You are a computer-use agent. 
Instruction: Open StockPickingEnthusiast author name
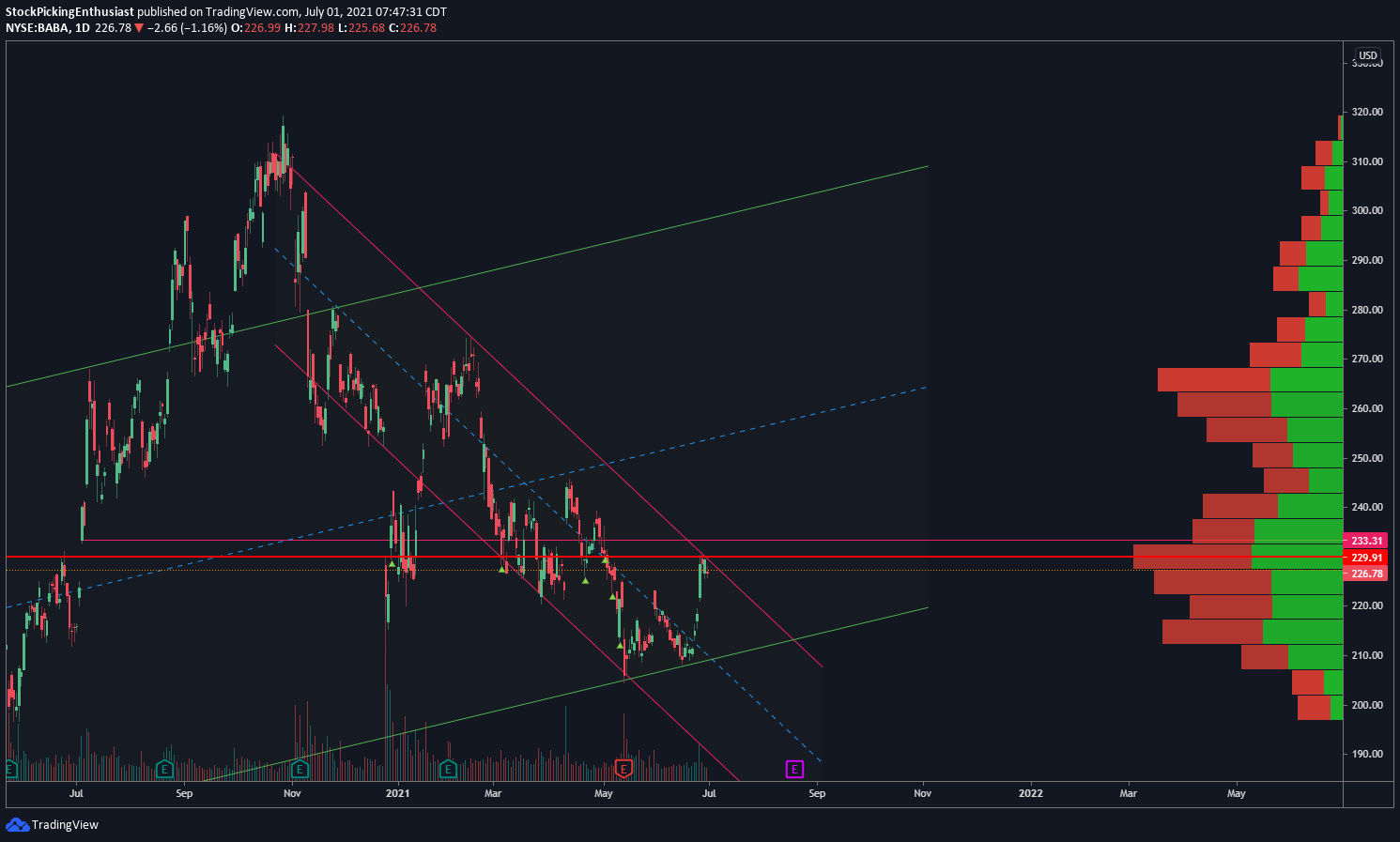tap(69, 12)
